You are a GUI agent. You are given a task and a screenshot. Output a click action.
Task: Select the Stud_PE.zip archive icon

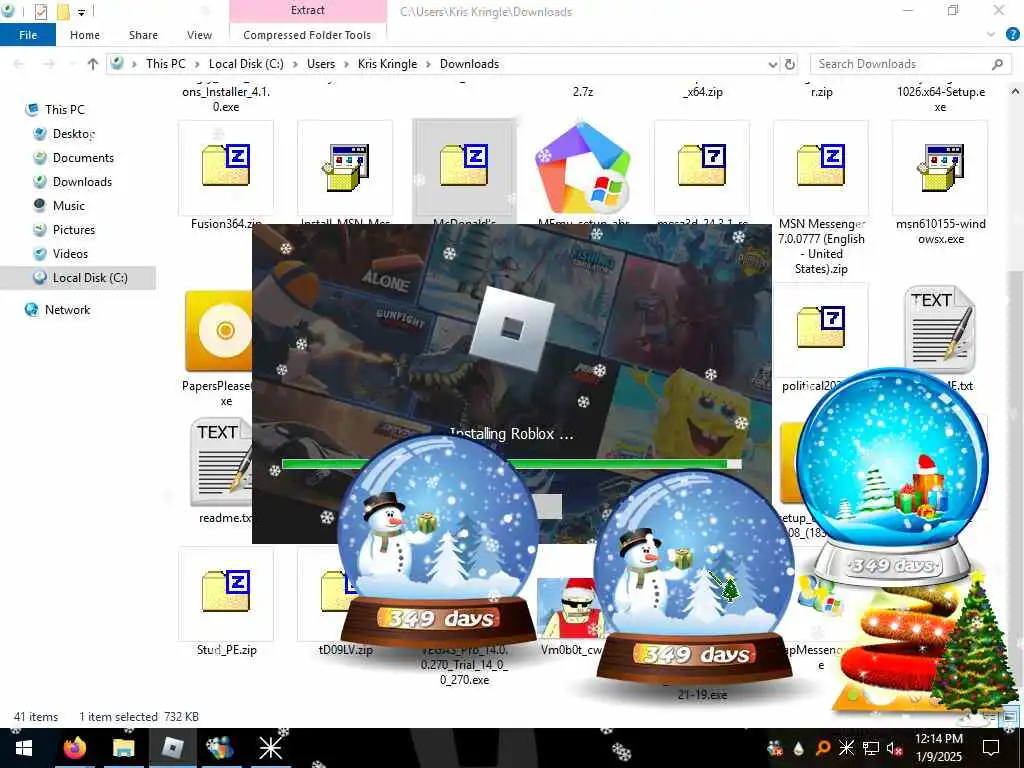(226, 591)
